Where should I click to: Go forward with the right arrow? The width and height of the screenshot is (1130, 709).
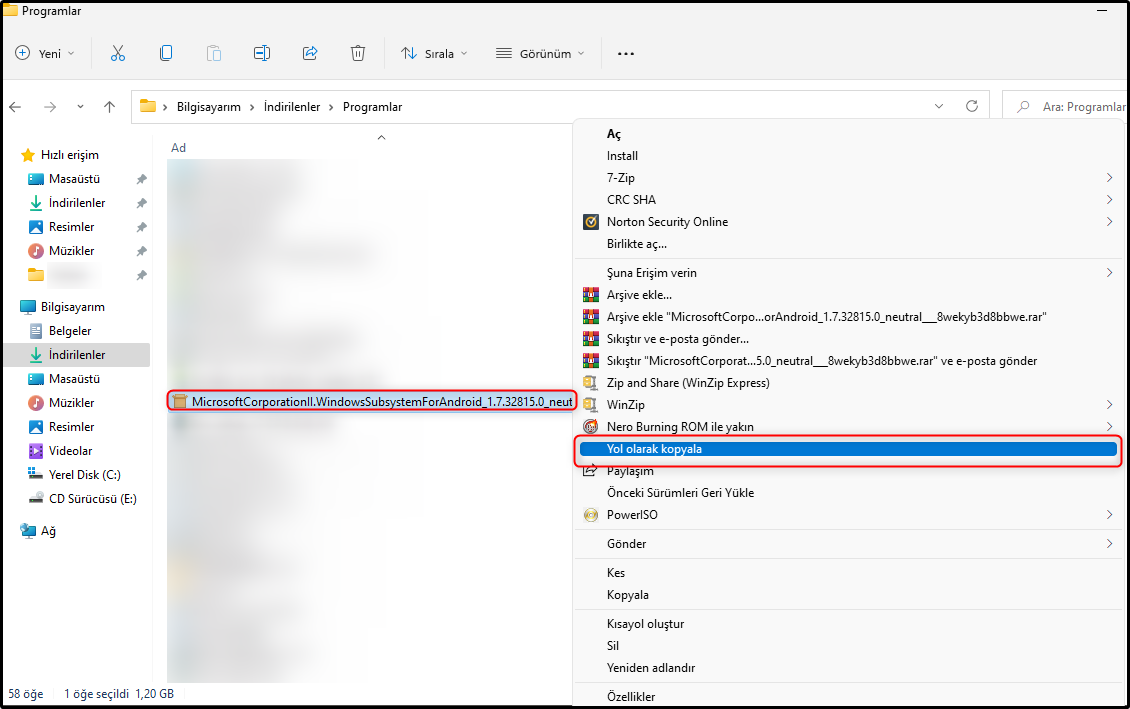(50, 107)
